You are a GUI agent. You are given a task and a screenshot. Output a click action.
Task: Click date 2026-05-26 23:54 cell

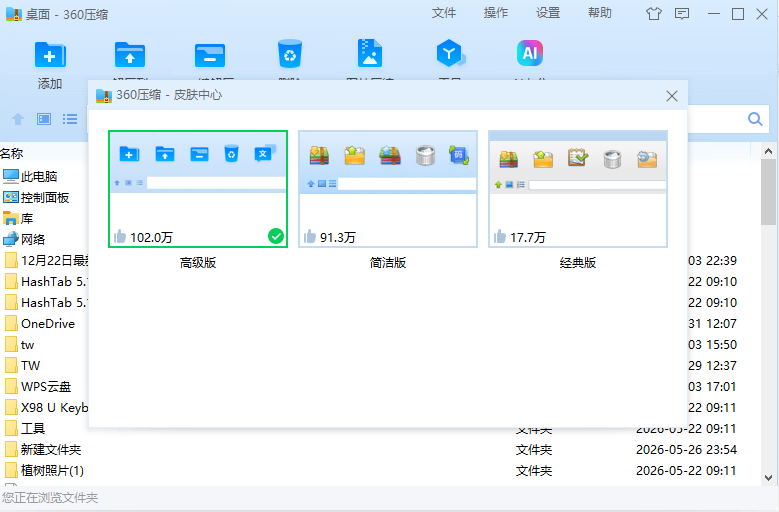(x=686, y=449)
